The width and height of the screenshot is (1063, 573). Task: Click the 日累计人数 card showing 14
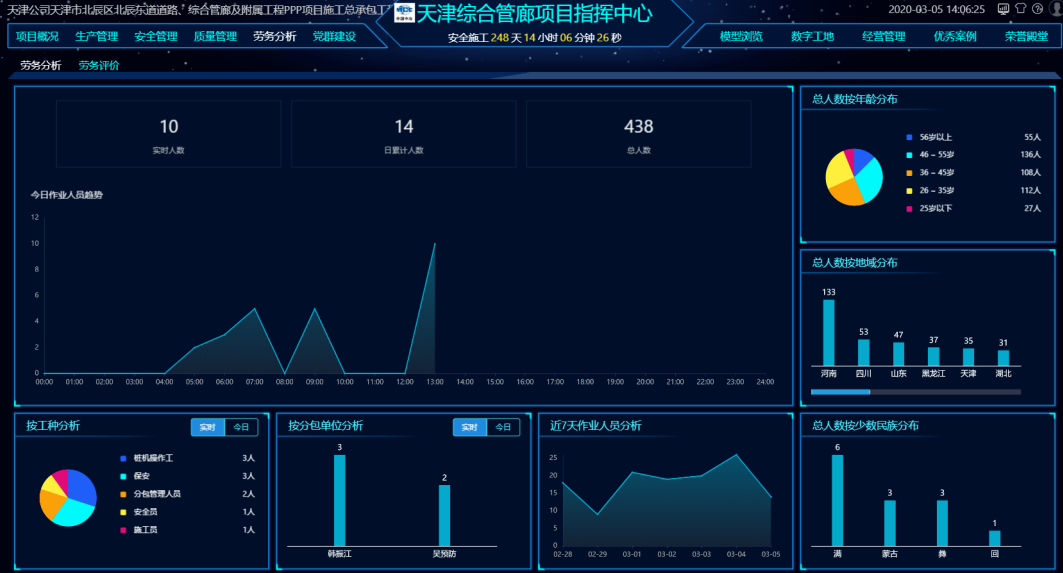403,134
